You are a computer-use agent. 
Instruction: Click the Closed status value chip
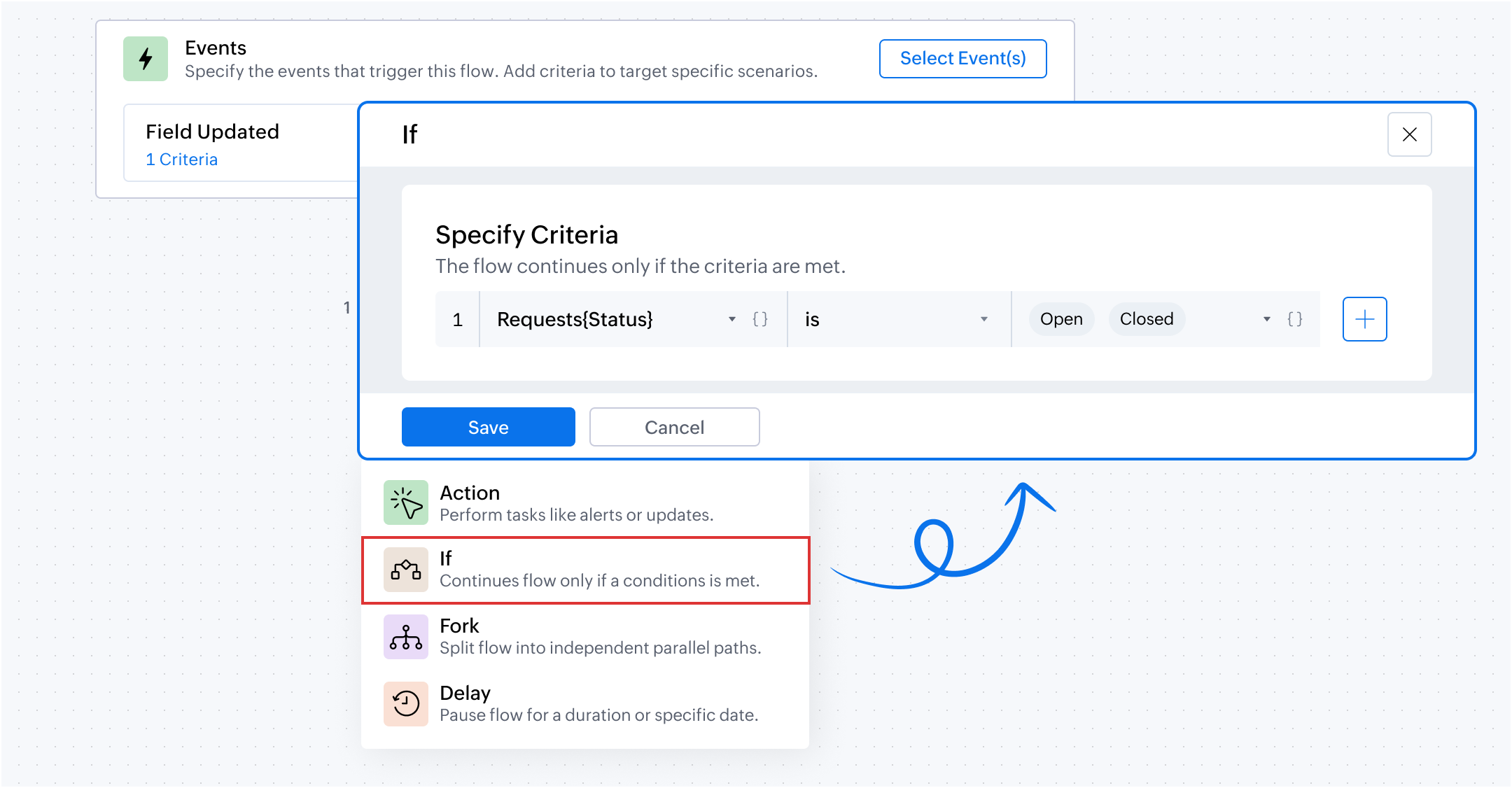pyautogui.click(x=1147, y=319)
